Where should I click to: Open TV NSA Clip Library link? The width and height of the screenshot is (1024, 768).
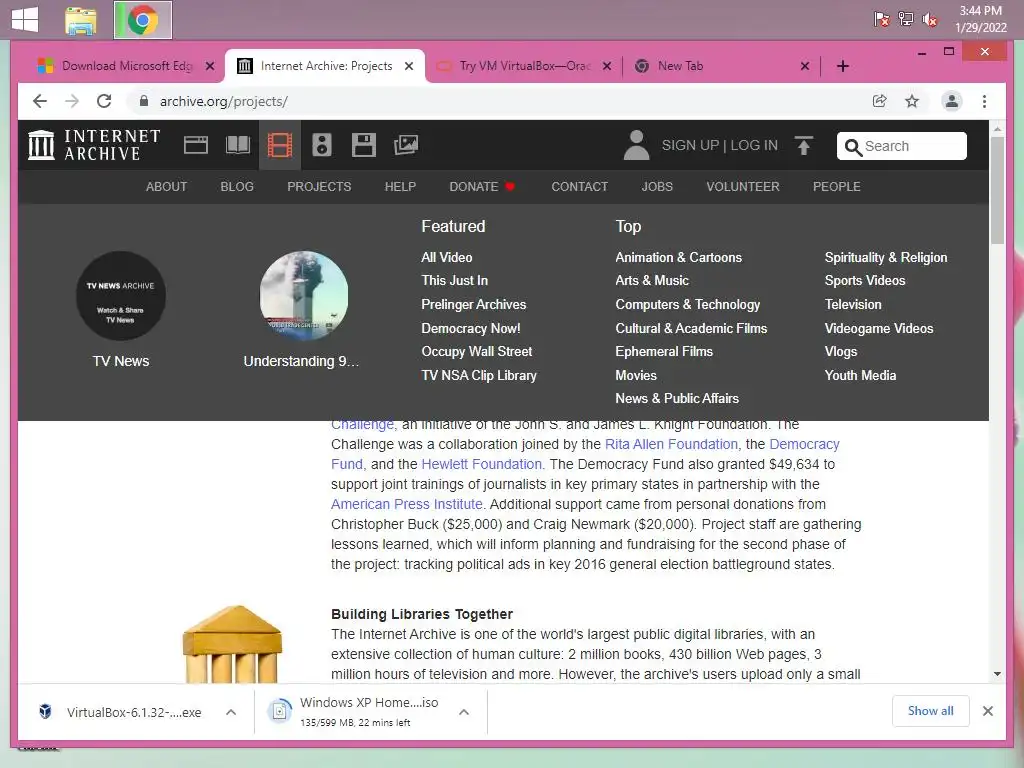[x=479, y=376]
